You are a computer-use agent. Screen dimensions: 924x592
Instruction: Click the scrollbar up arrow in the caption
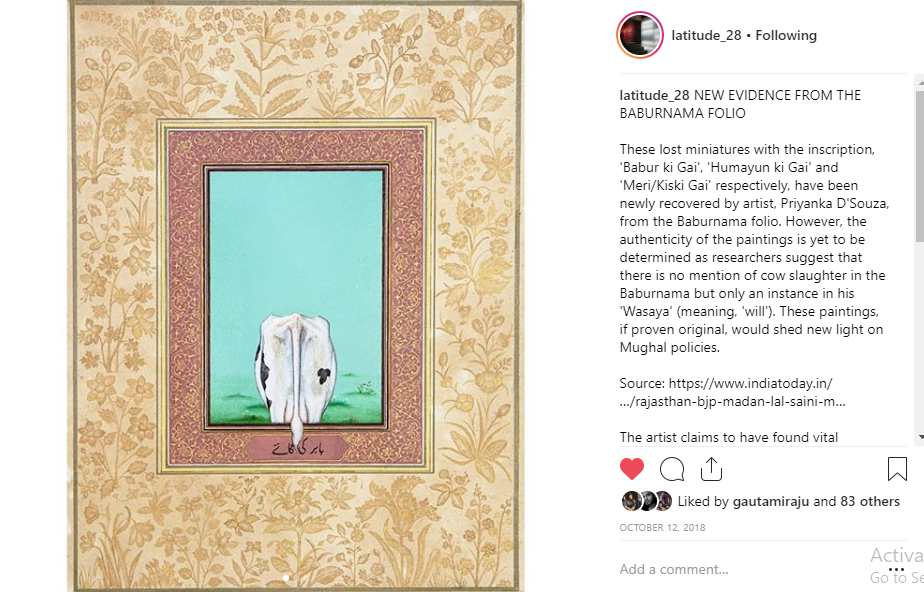click(x=920, y=84)
